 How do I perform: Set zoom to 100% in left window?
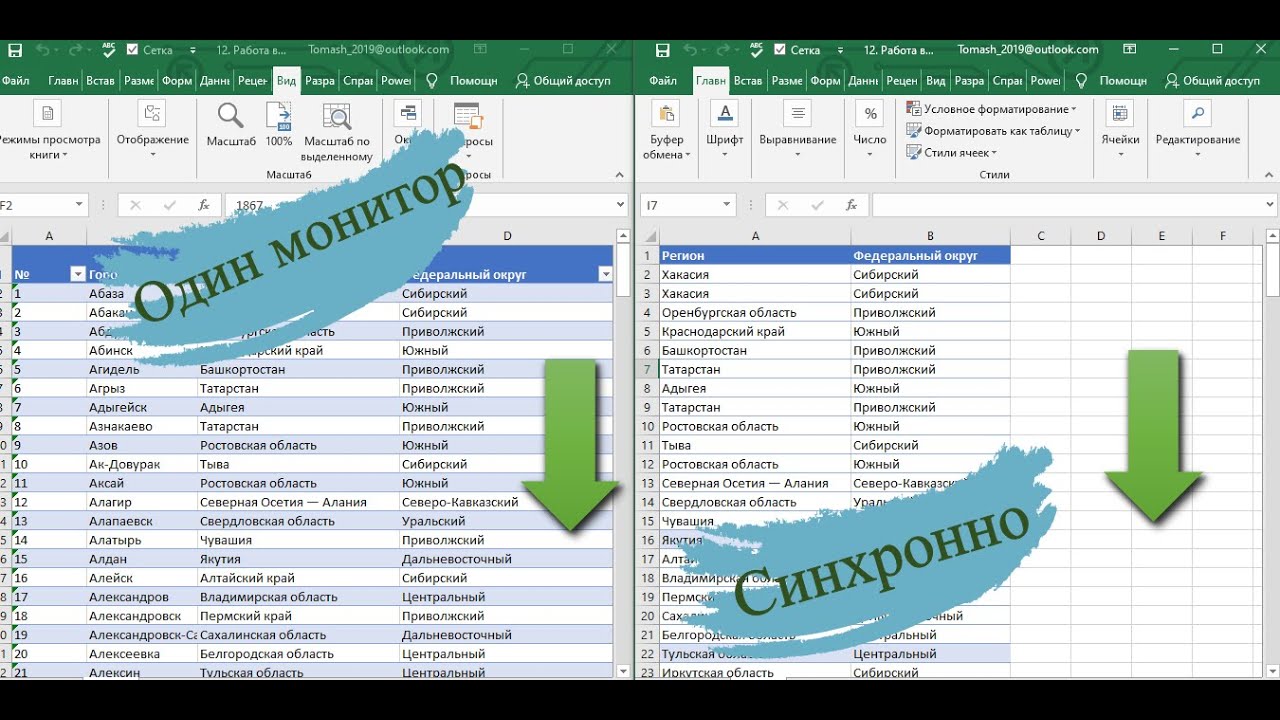tap(279, 125)
